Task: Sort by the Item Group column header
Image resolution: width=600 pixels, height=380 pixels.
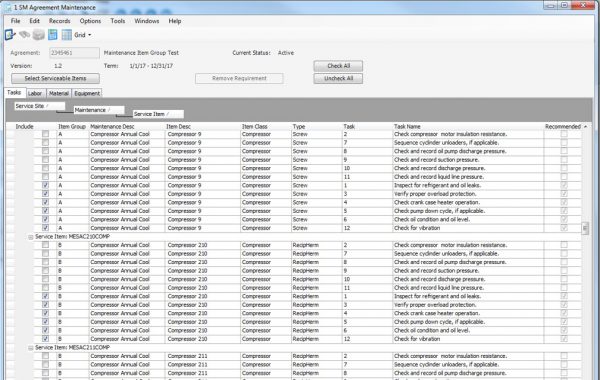Action: 72,127
